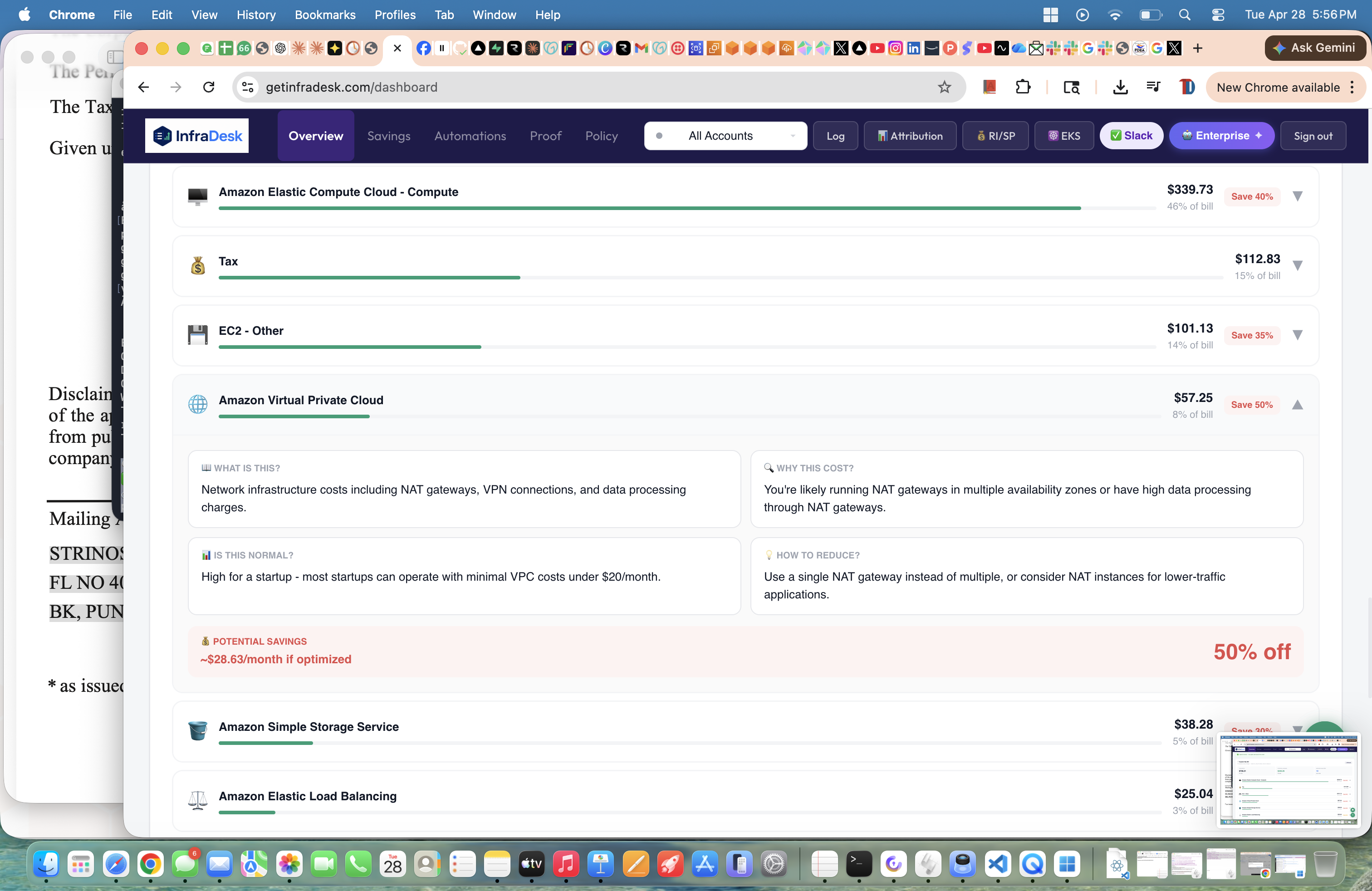This screenshot has width=1372, height=891.
Task: Click the Save 50% badge on VPC
Action: coord(1251,405)
